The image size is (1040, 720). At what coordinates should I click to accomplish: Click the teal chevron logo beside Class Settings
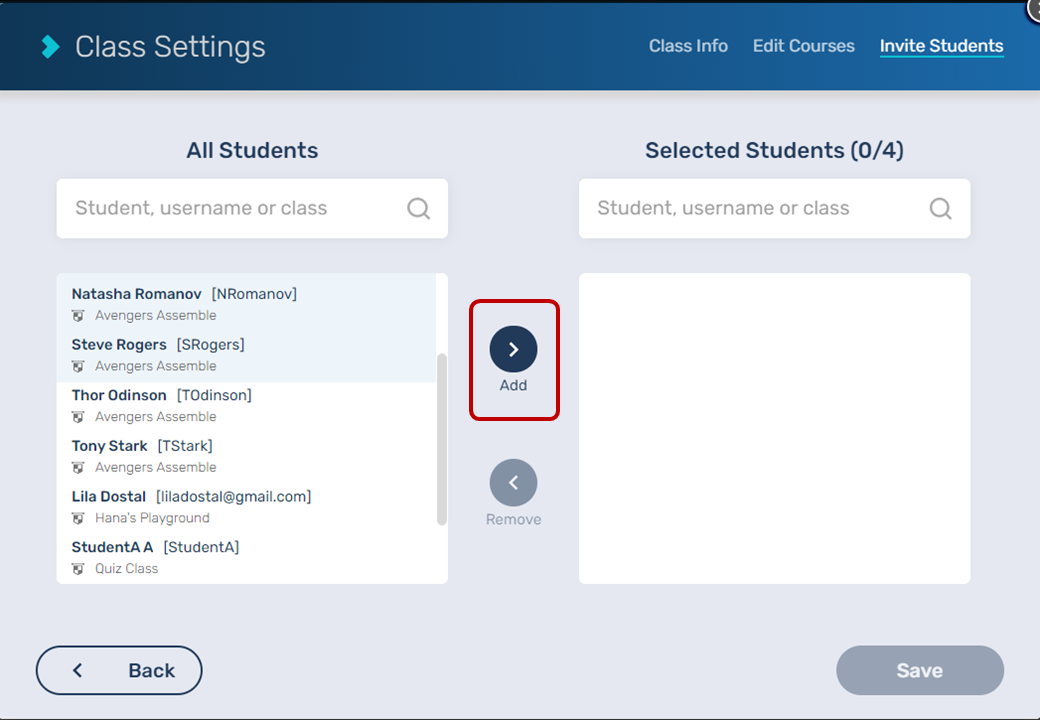coord(50,46)
